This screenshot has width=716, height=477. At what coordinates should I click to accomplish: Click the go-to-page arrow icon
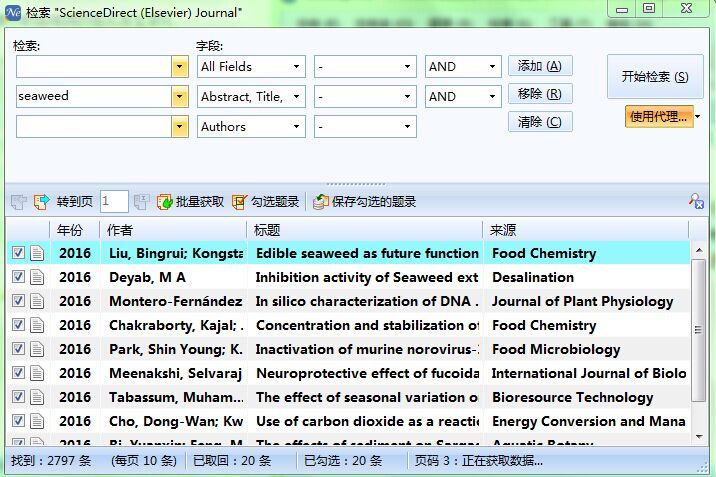click(x=42, y=202)
